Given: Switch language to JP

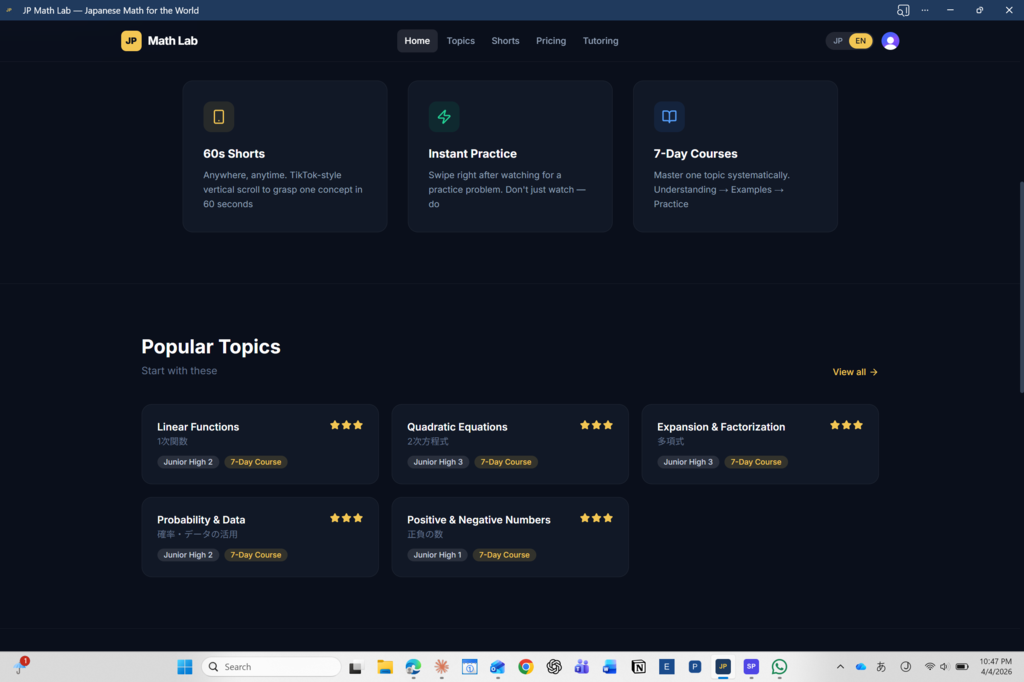Looking at the screenshot, I should [x=838, y=41].
